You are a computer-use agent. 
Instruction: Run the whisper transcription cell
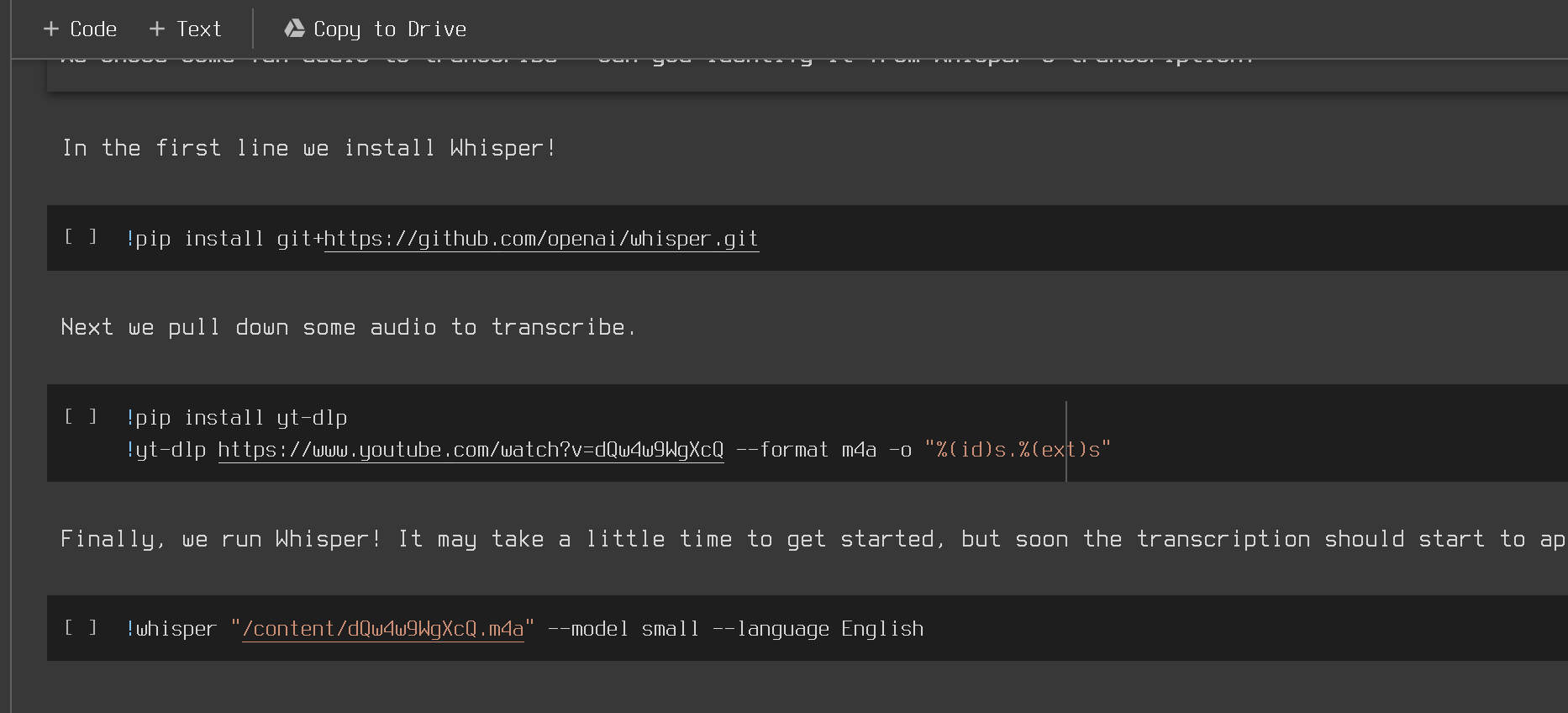81,627
